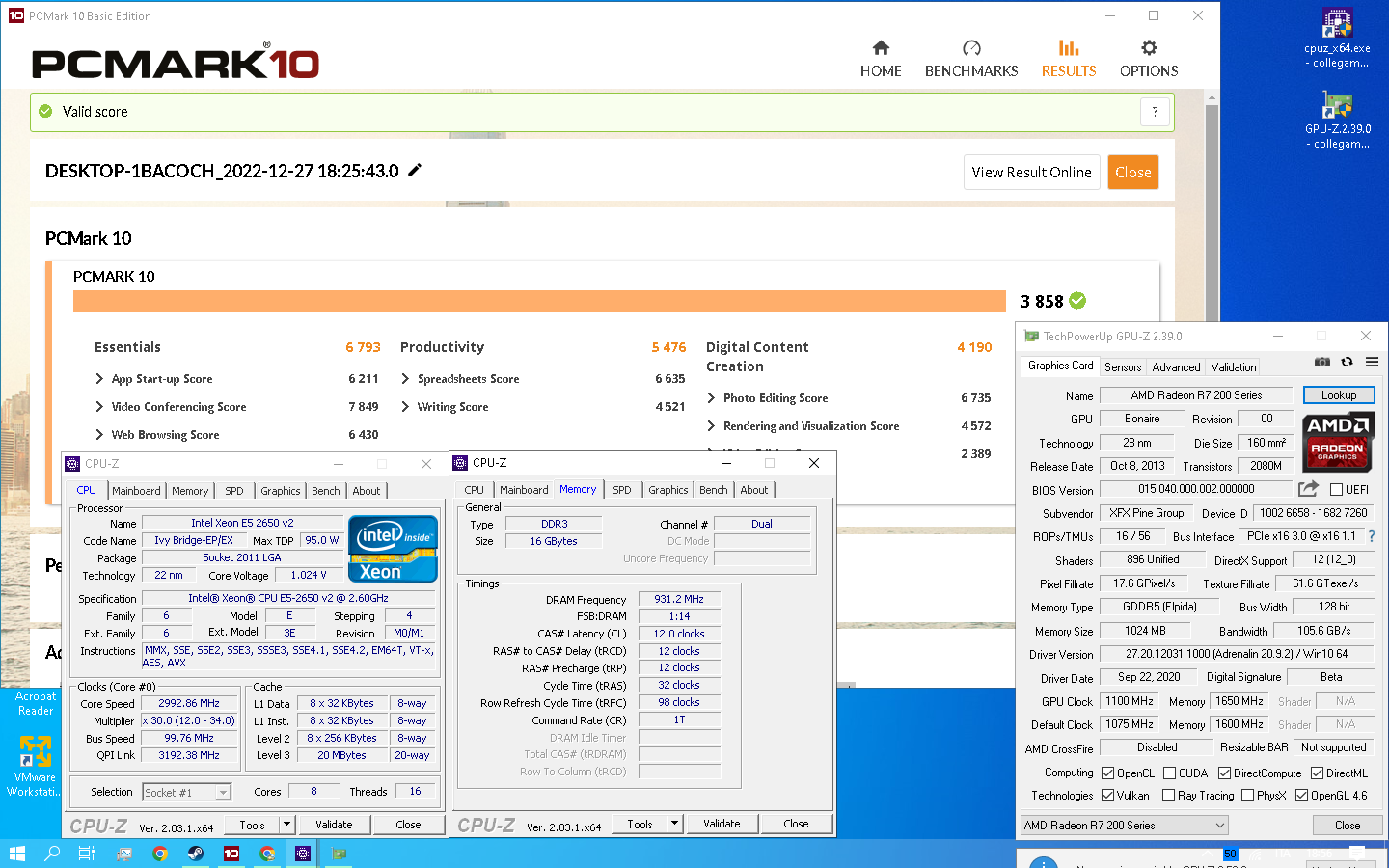Click the question mark help button
The width and height of the screenshot is (1389, 868).
[1155, 112]
